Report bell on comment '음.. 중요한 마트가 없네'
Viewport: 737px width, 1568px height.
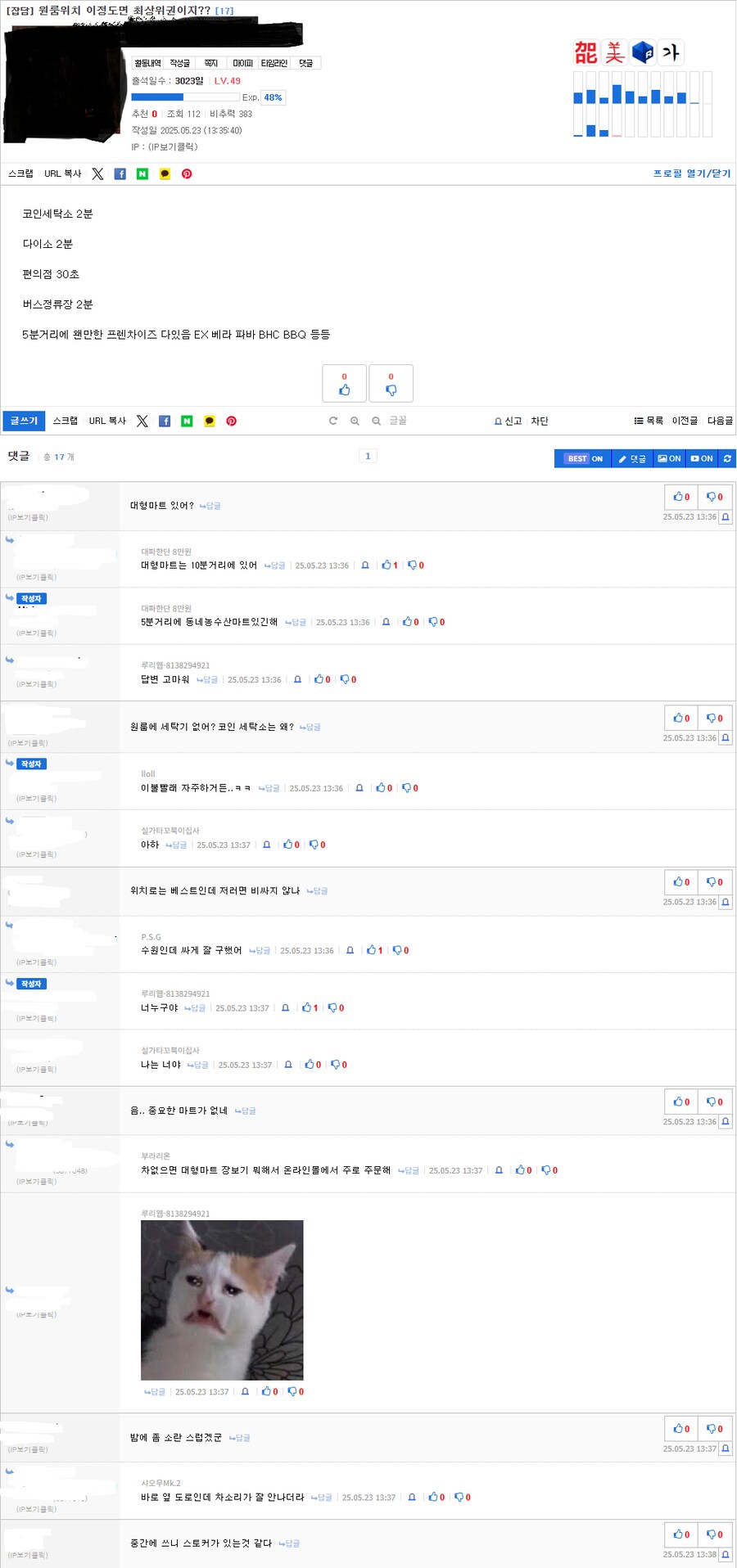tap(726, 1122)
